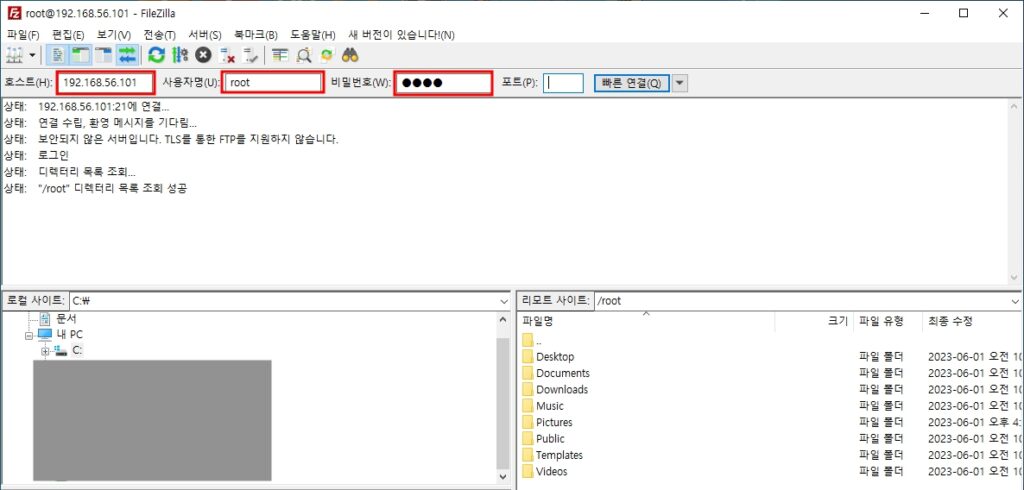Select the Downloads remote folder
1024x490 pixels.
[562, 389]
